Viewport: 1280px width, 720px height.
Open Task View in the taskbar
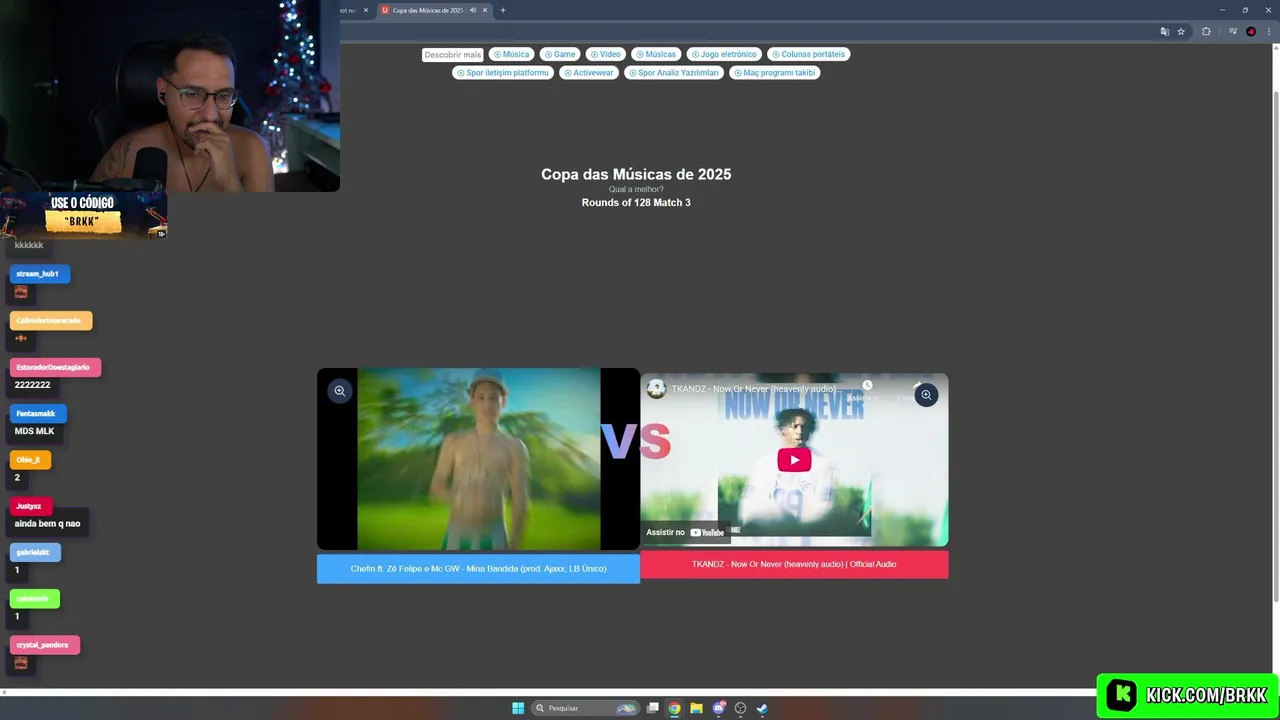(653, 708)
